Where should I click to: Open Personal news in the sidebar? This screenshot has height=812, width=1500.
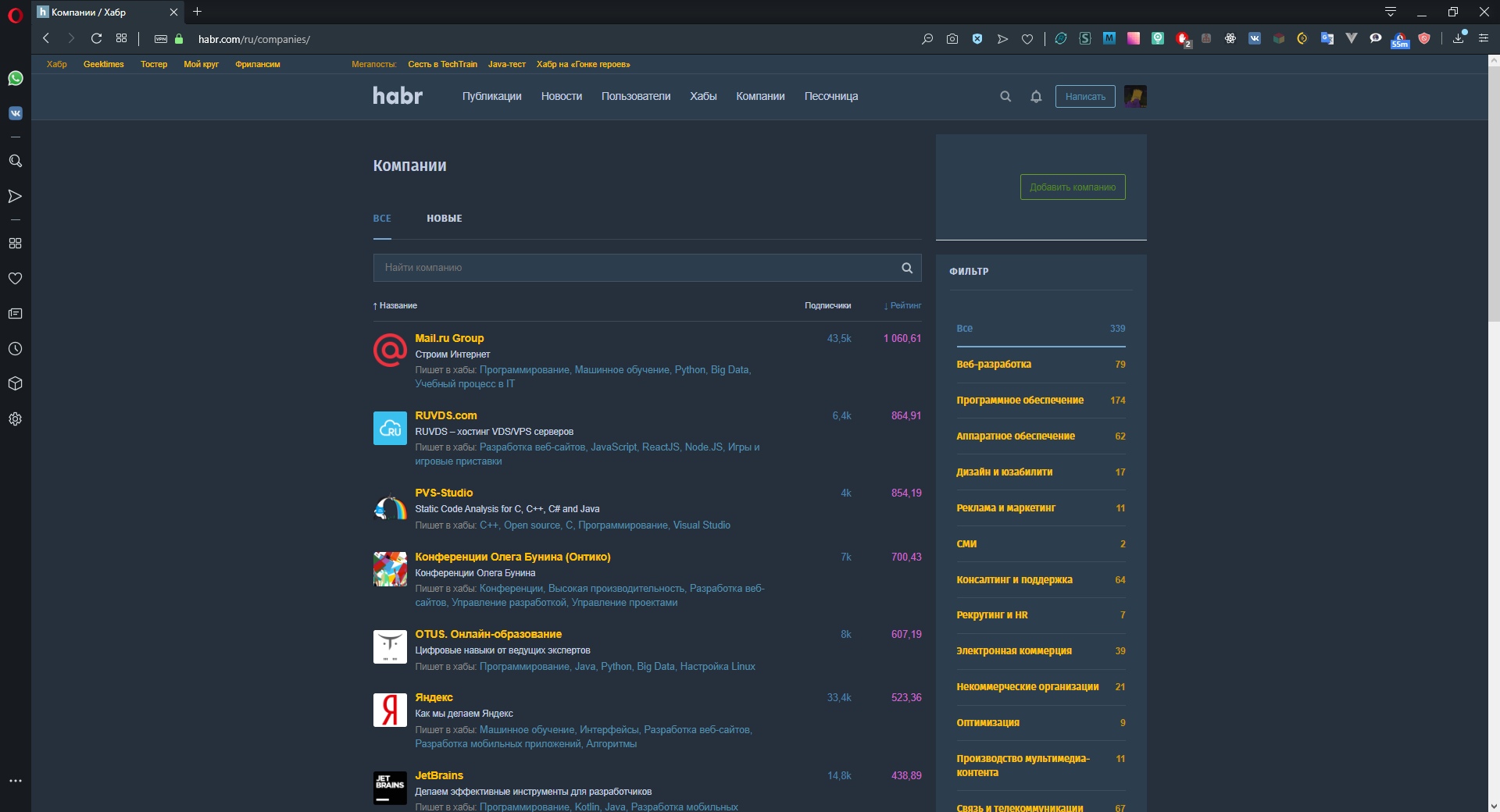click(15, 314)
